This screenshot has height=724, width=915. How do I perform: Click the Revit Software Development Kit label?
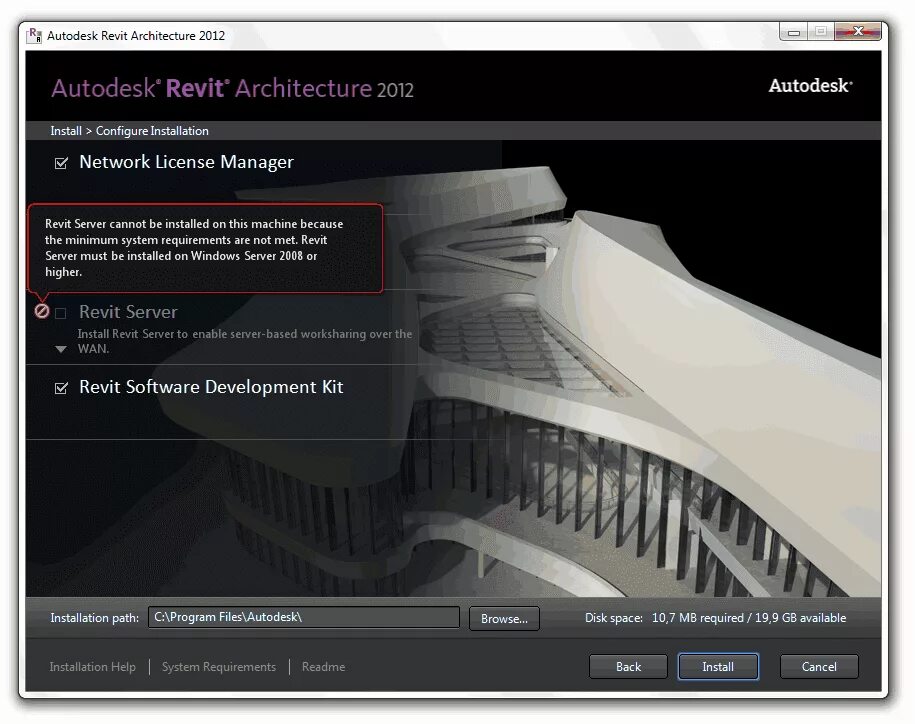(x=211, y=387)
